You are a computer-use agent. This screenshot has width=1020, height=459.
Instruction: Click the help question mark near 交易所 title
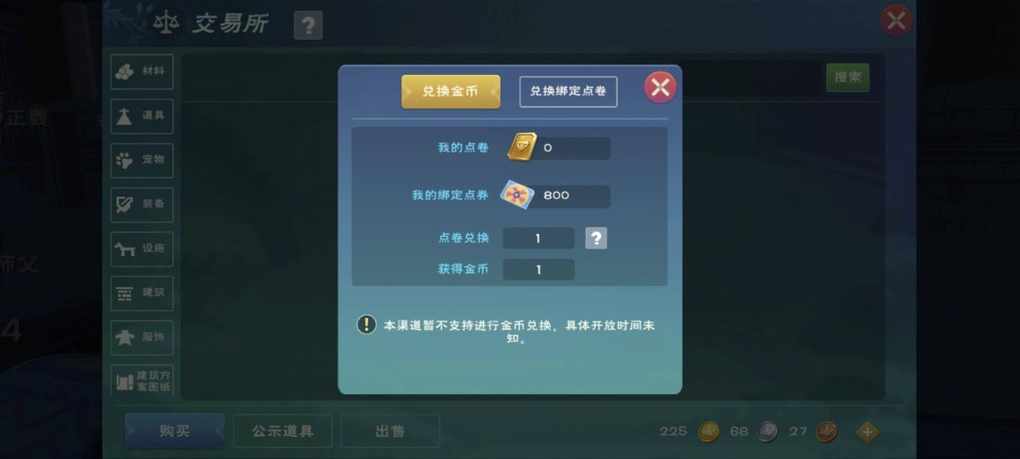[308, 25]
